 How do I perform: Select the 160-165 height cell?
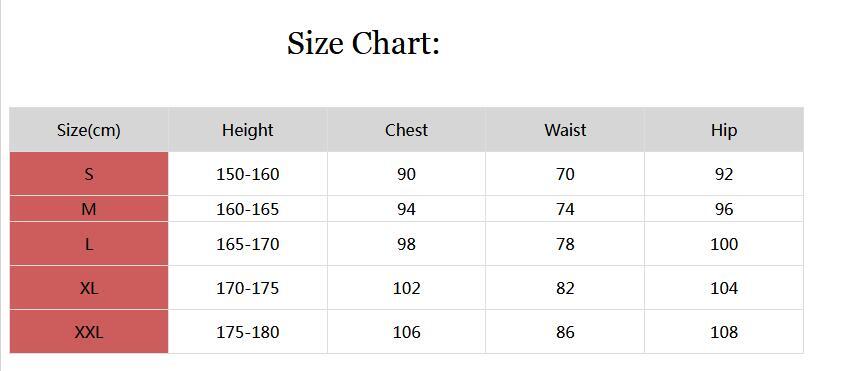(x=248, y=209)
